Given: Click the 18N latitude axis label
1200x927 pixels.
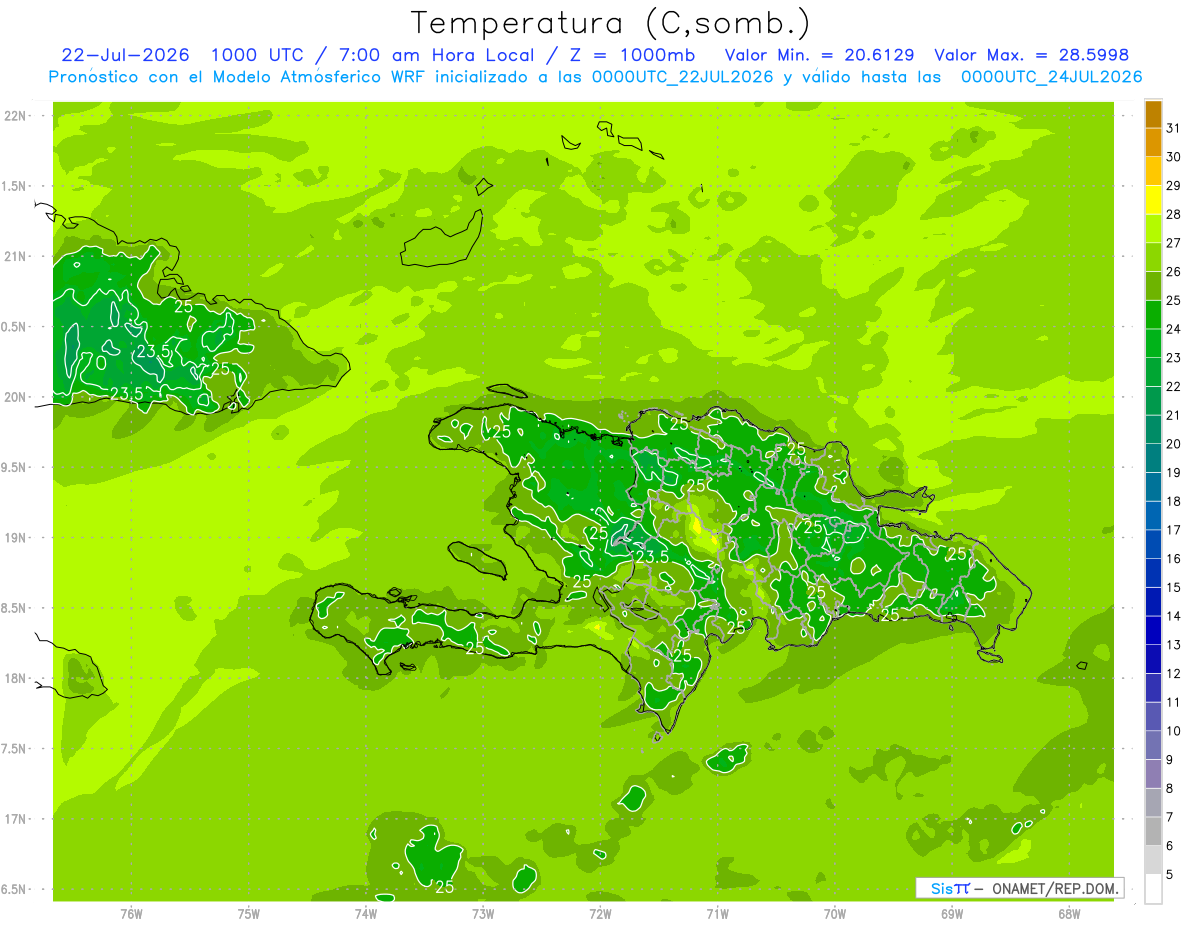Looking at the screenshot, I should pyautogui.click(x=15, y=678).
